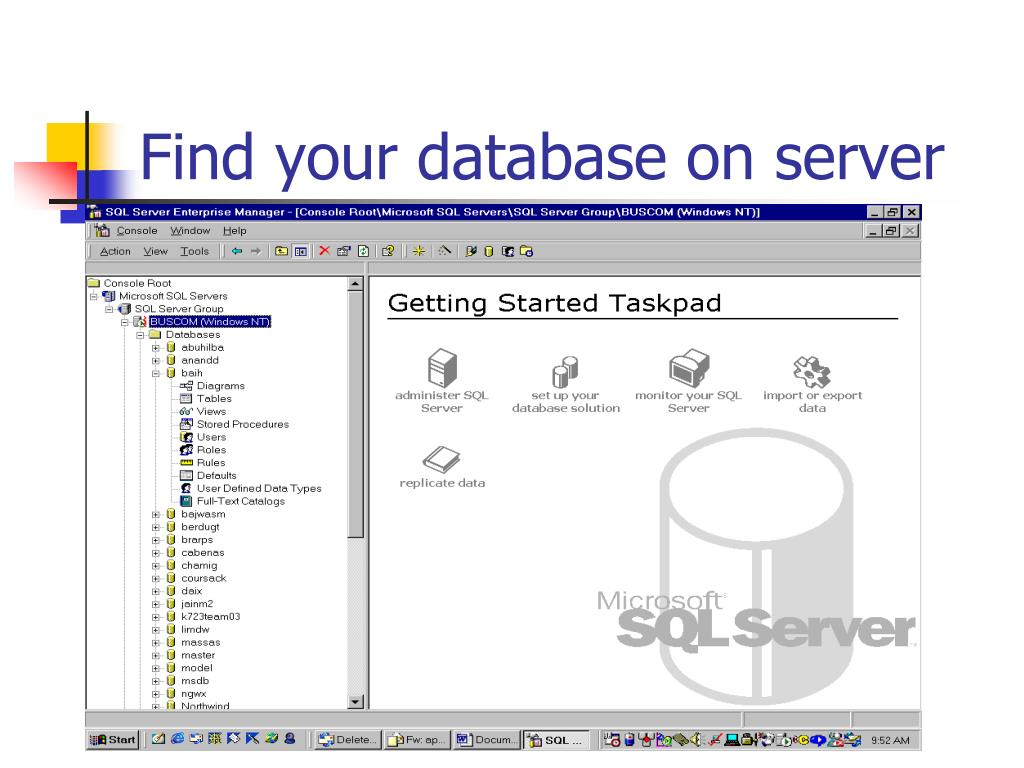This screenshot has width=1024, height=768.
Task: Click the red Delete X icon
Action: (x=325, y=251)
